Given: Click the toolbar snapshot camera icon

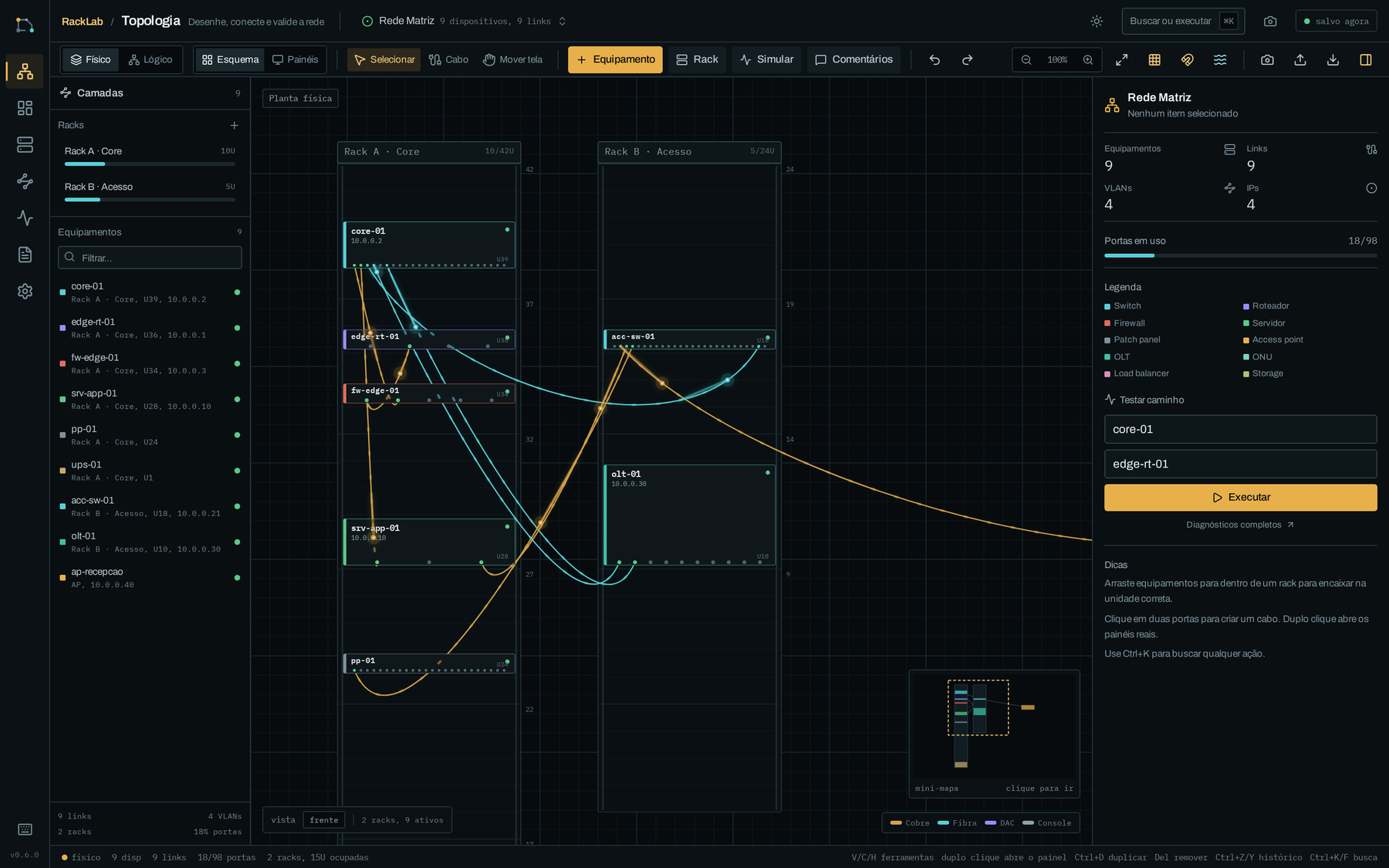Looking at the screenshot, I should pyautogui.click(x=1267, y=59).
